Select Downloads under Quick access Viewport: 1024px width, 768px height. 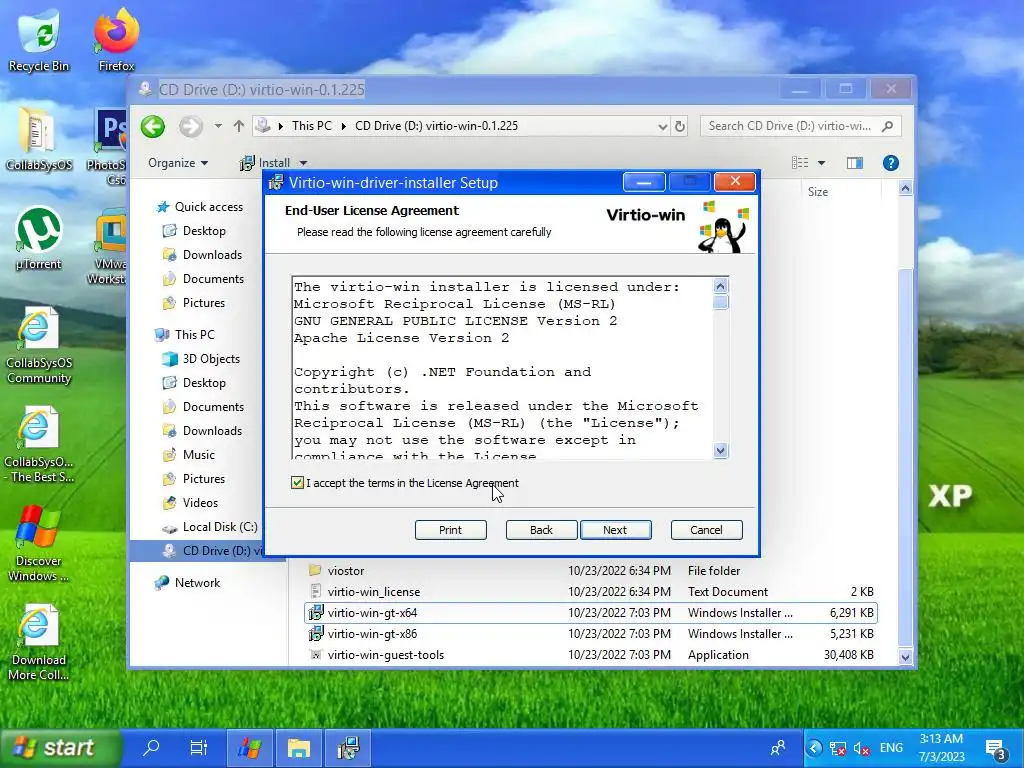[x=212, y=255]
